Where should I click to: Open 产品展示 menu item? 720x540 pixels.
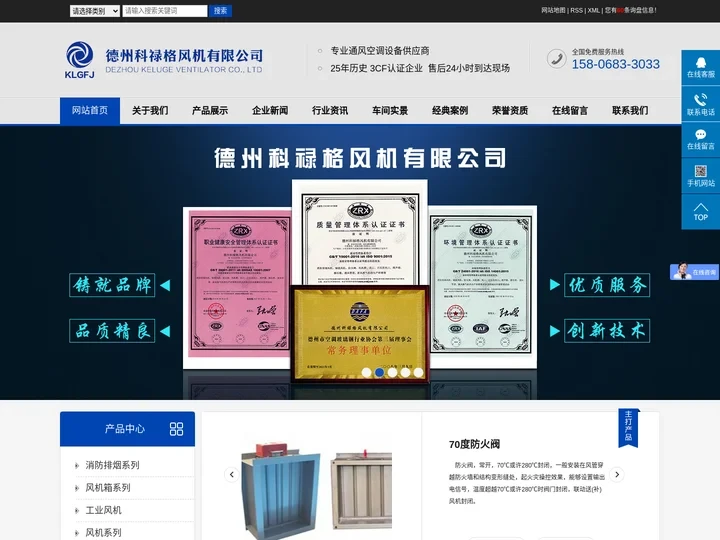[x=210, y=111]
